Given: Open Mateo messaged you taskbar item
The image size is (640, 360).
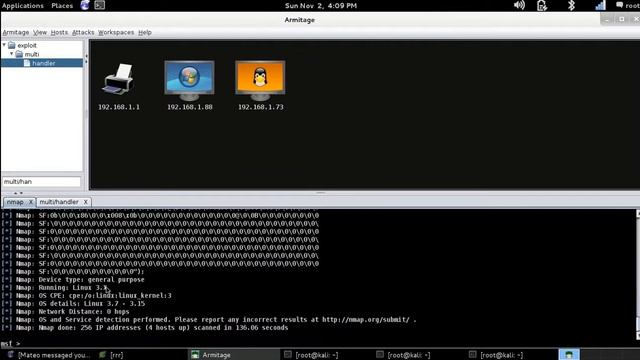Looking at the screenshot, I should (49, 355).
